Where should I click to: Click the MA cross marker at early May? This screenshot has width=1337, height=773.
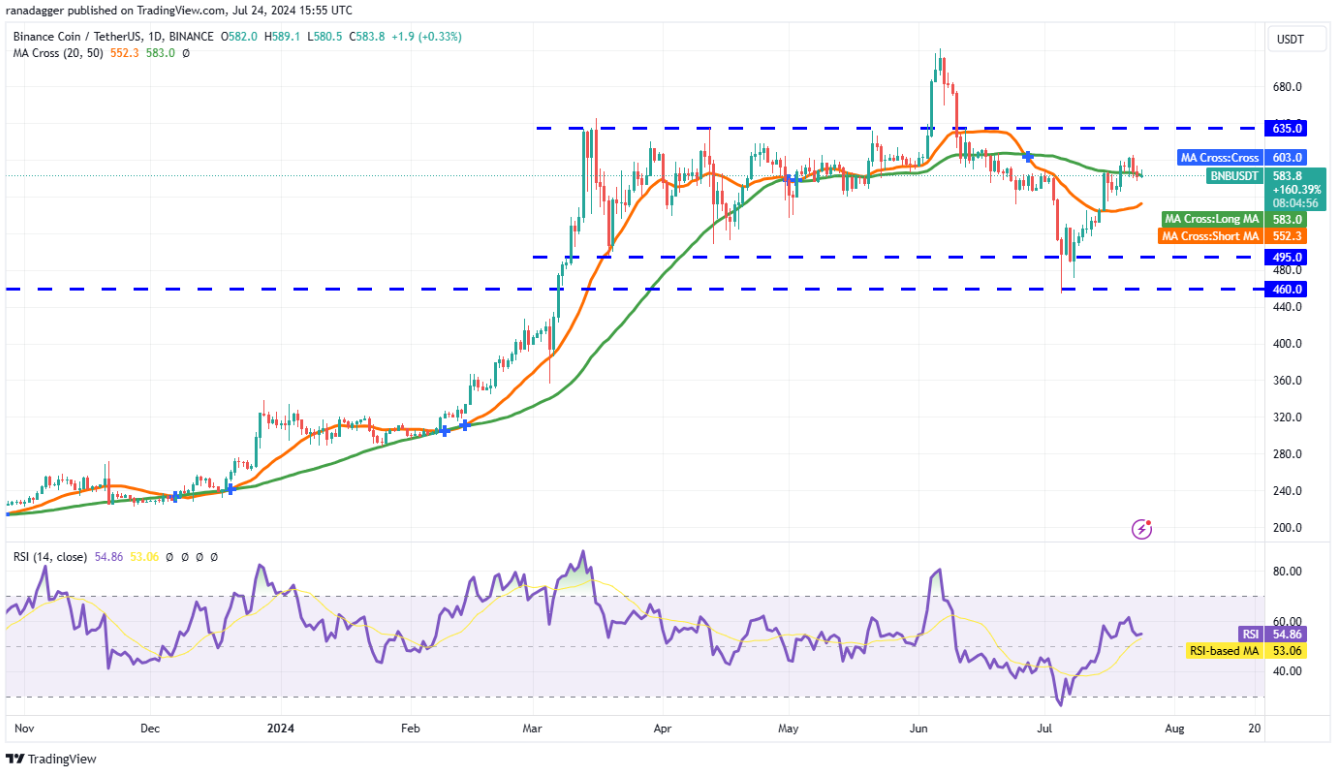791,179
